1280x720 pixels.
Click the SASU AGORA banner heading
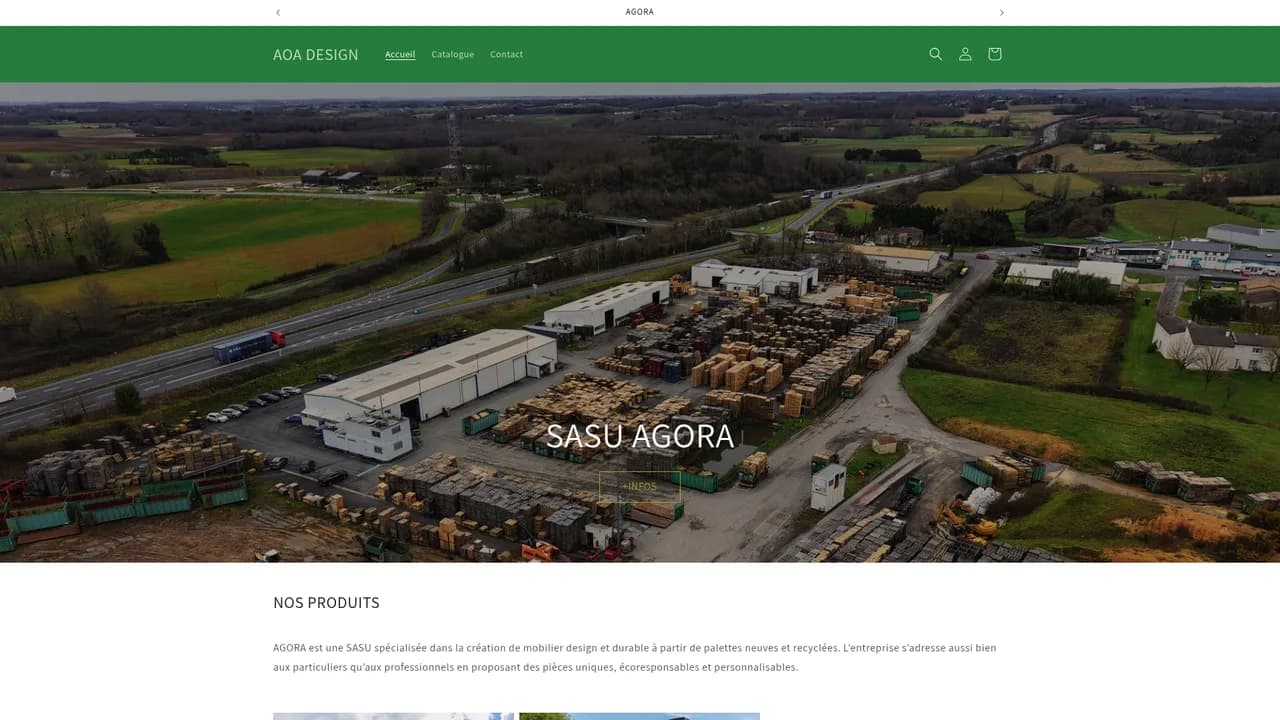pyautogui.click(x=640, y=436)
